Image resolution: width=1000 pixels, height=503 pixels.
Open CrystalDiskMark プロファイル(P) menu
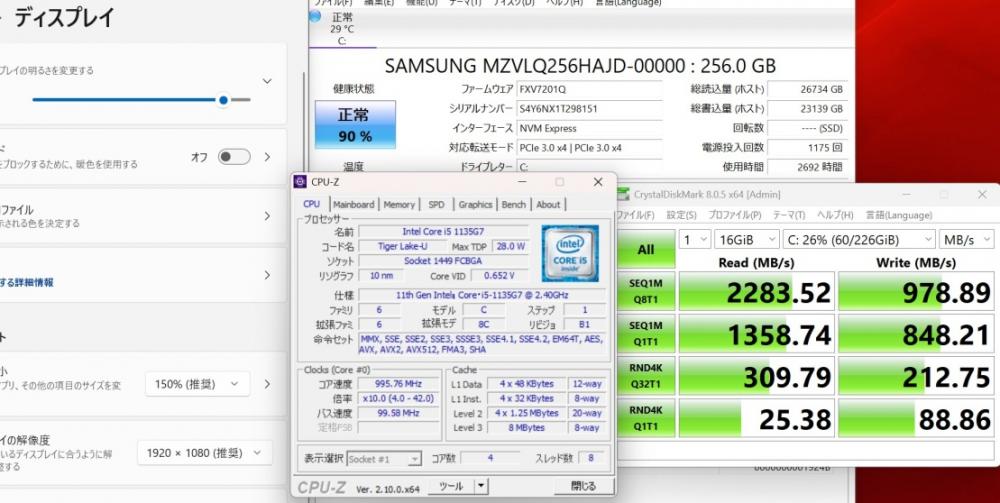735,215
